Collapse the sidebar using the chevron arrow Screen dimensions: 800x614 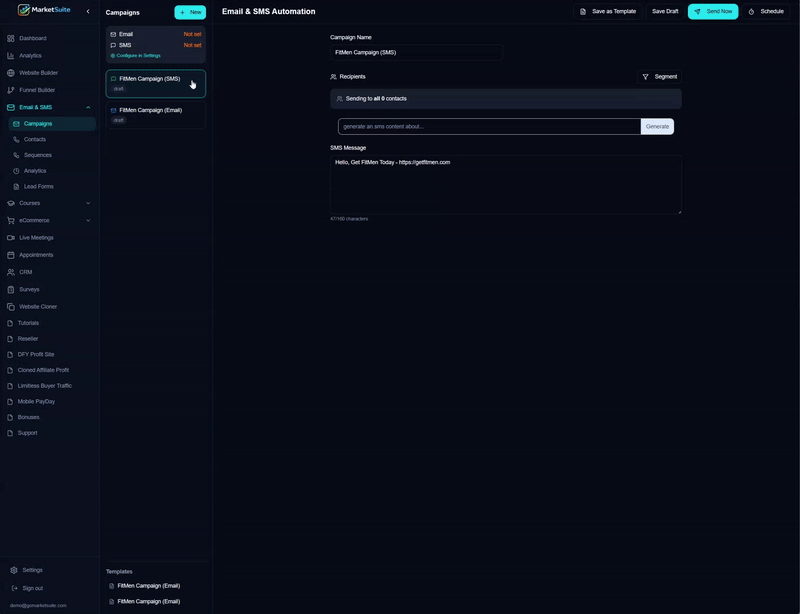88,12
